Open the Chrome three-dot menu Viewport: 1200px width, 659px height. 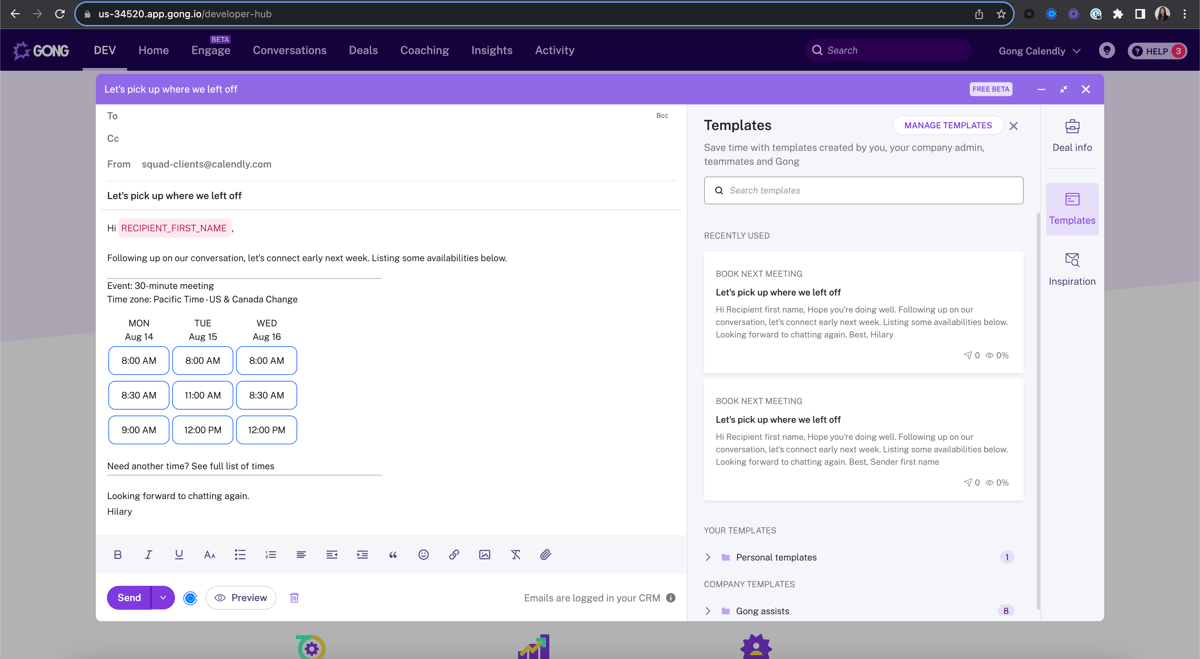pyautogui.click(x=1185, y=14)
